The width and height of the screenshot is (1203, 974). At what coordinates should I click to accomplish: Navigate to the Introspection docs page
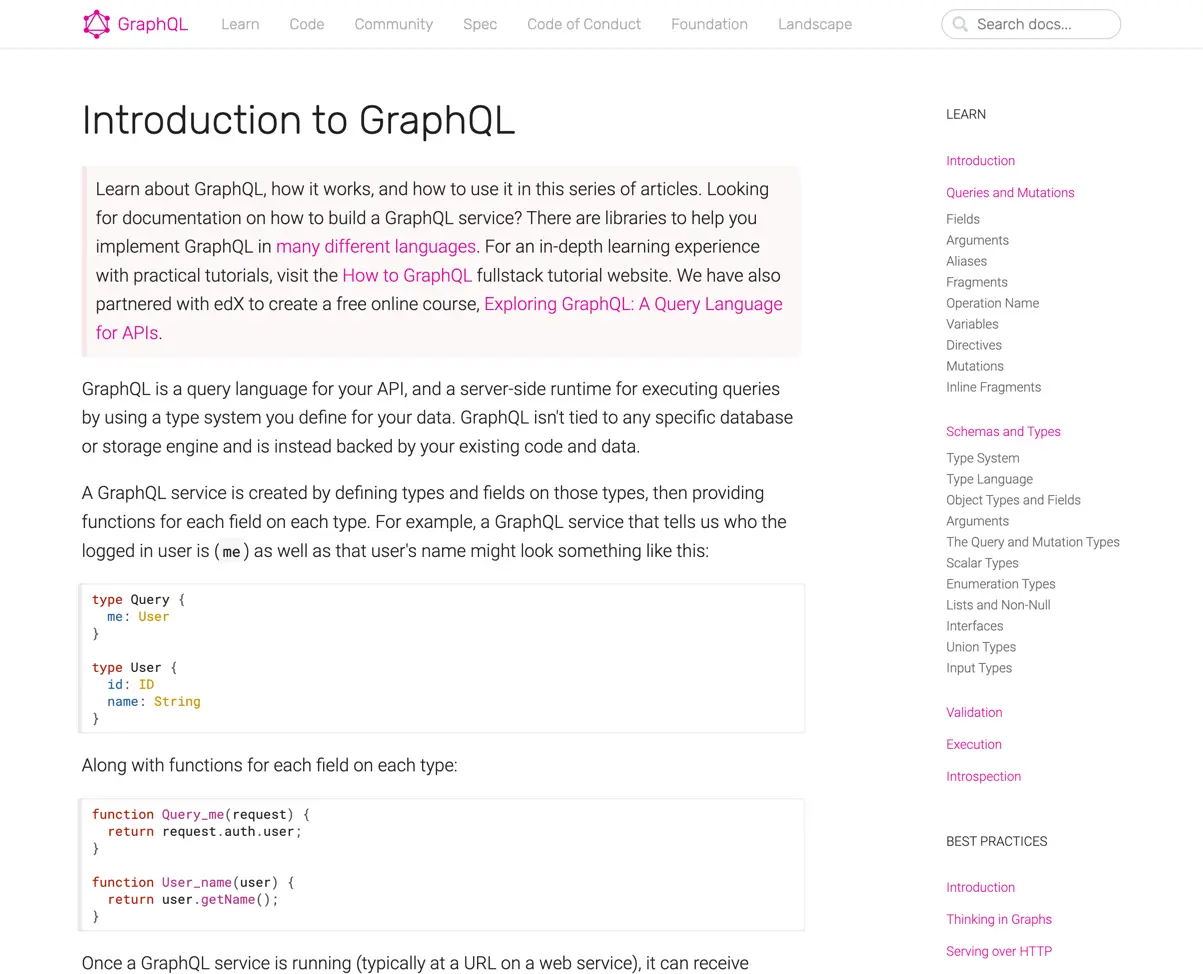(x=983, y=776)
